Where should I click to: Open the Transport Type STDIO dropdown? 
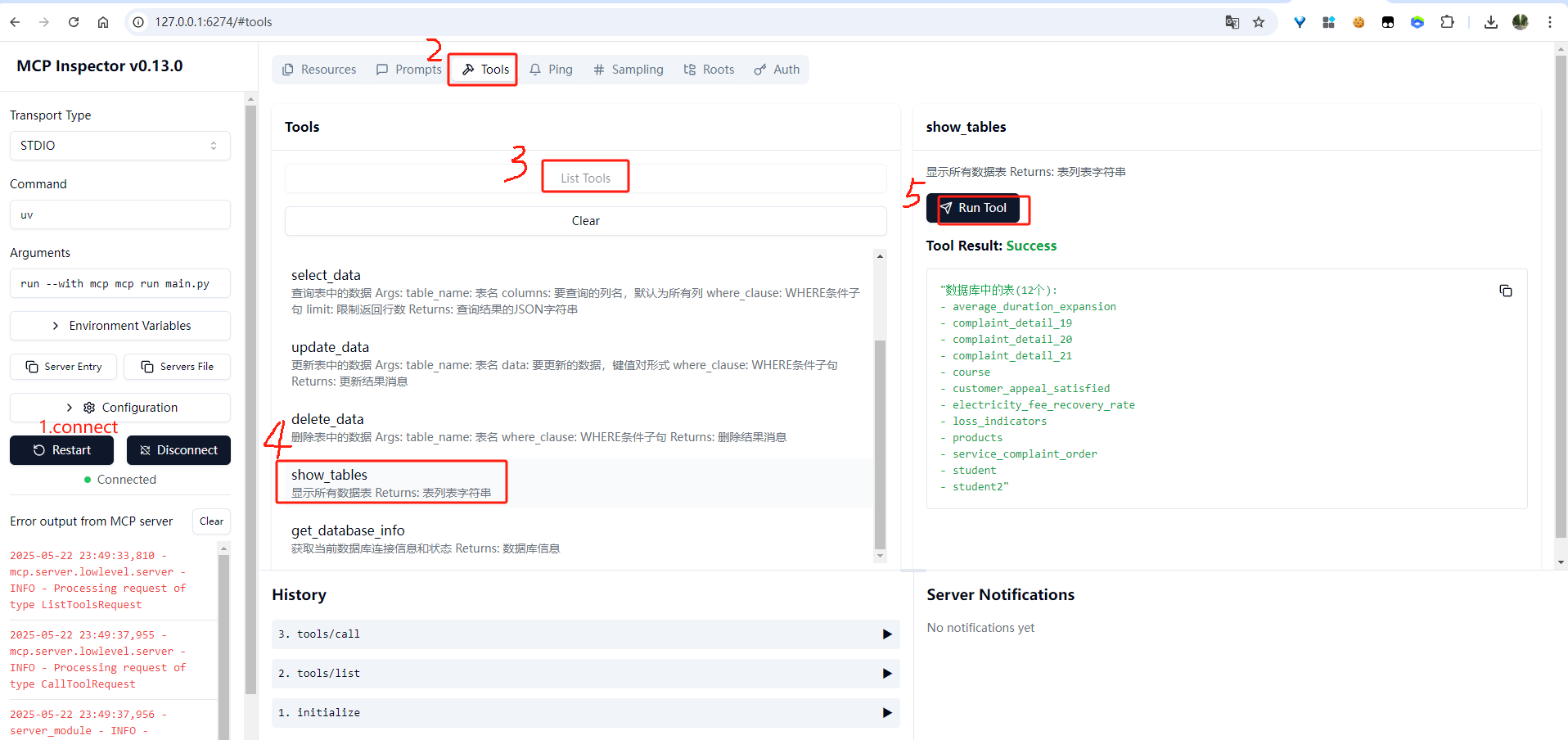(120, 146)
